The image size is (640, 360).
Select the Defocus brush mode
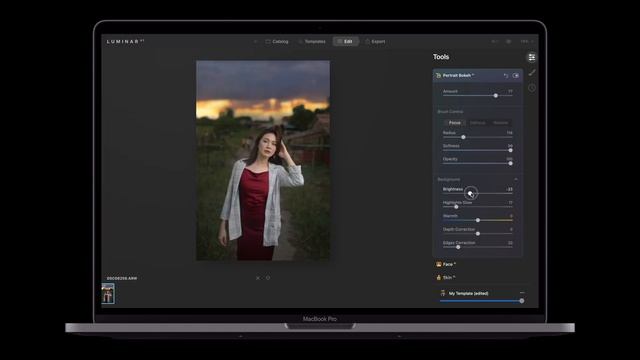477,123
